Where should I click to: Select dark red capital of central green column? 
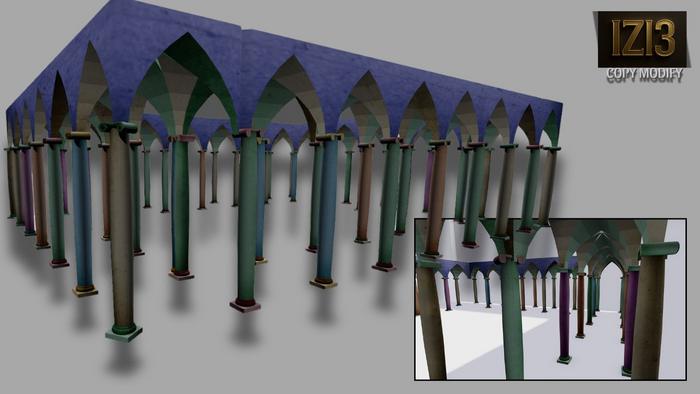point(248,133)
